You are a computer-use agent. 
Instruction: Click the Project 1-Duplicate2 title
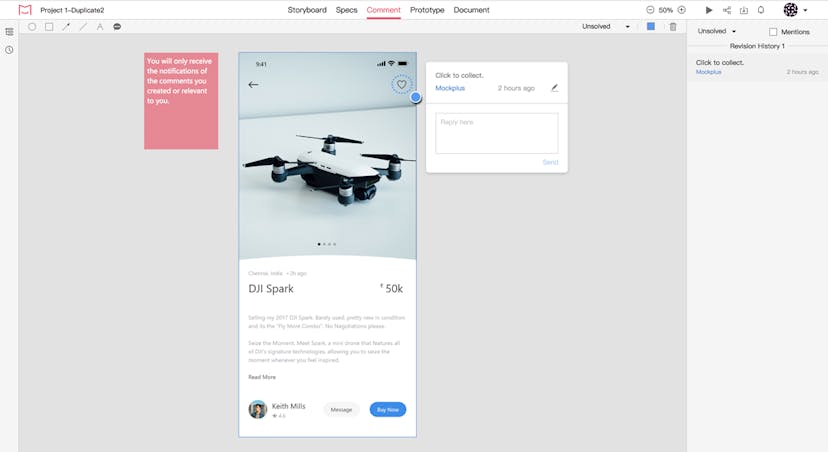click(72, 10)
